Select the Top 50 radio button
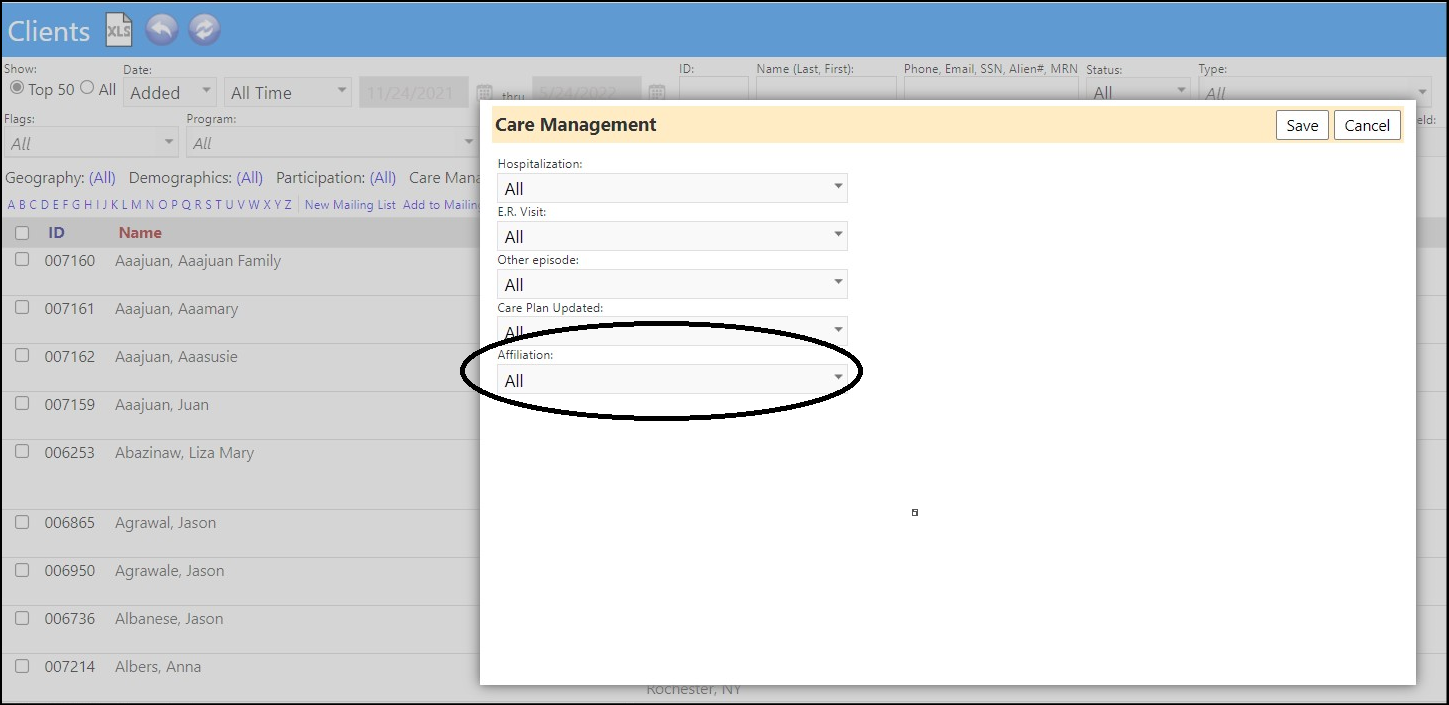The image size is (1449, 705). [17, 88]
